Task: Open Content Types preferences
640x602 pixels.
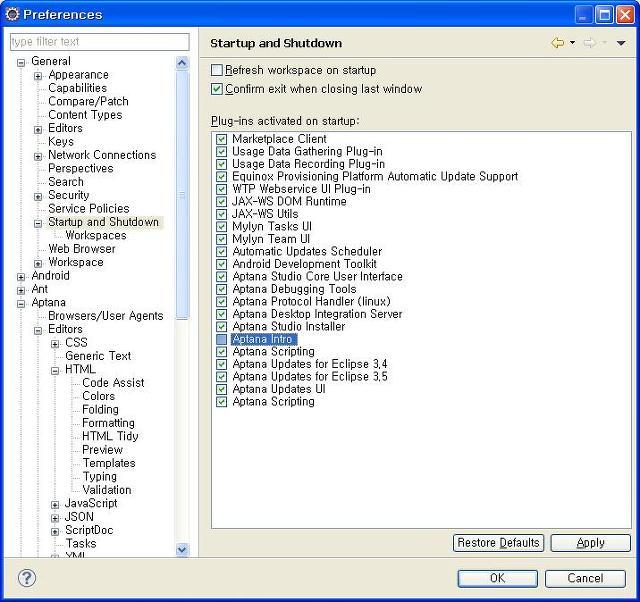Action: point(85,115)
